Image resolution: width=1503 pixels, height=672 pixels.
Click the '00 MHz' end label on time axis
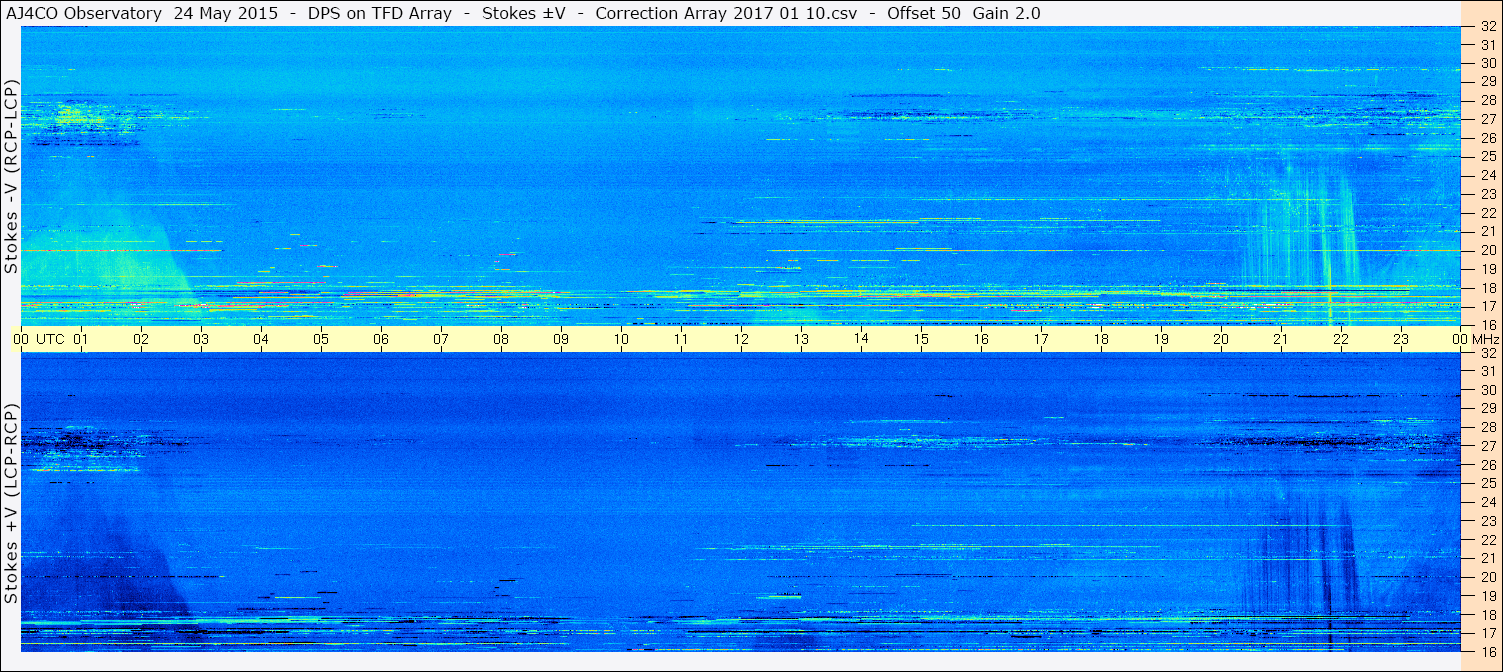(1475, 339)
